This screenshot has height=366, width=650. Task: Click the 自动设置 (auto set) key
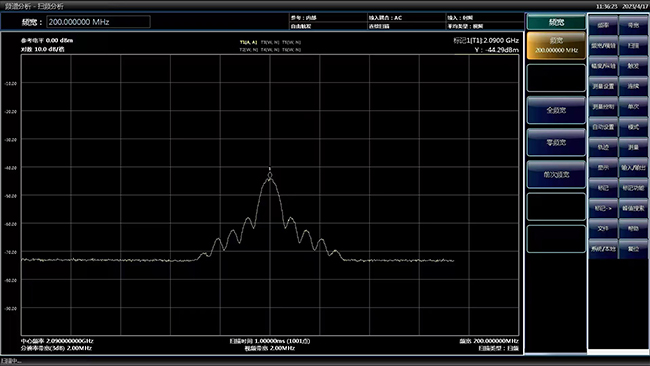click(603, 127)
